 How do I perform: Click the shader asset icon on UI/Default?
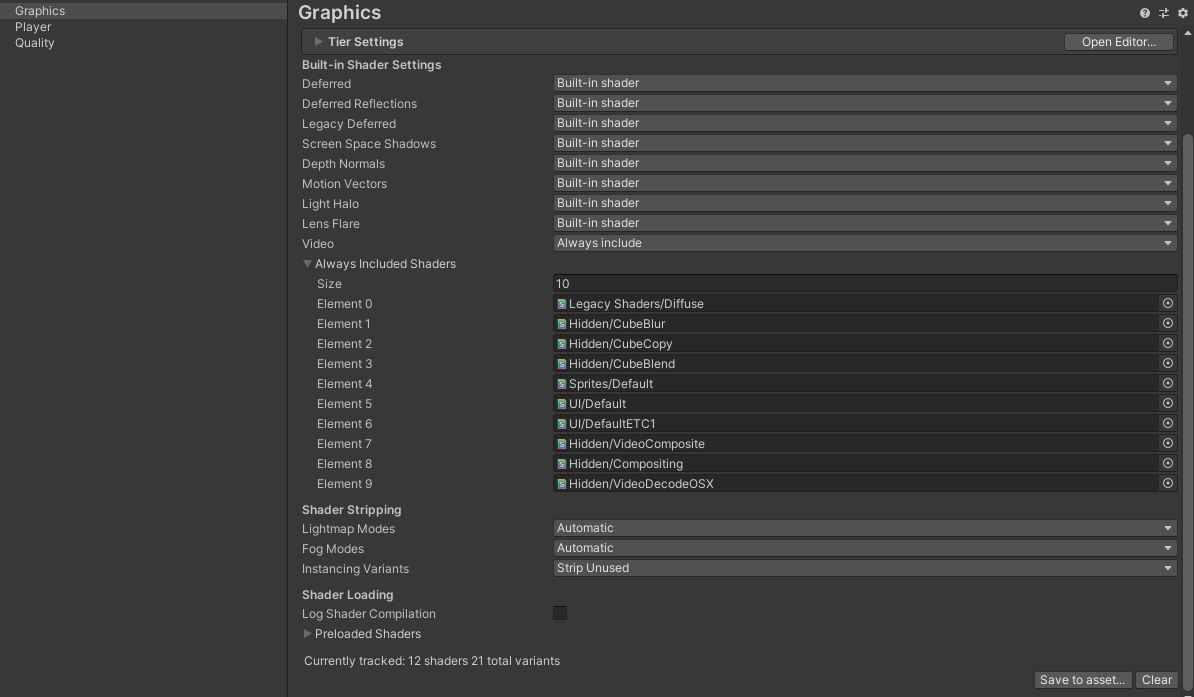(x=560, y=403)
